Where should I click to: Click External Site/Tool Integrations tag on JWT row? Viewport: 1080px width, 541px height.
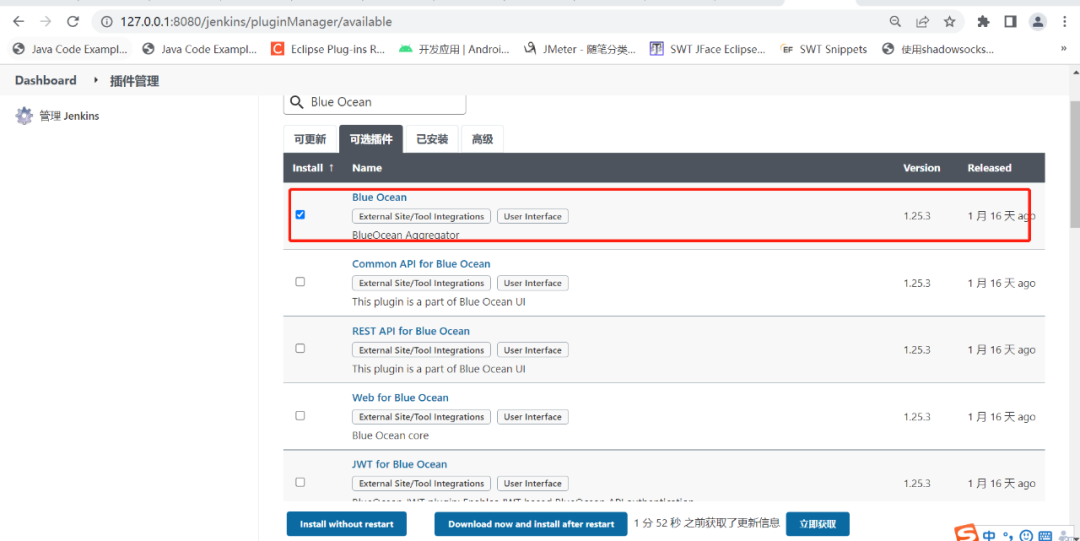(422, 484)
